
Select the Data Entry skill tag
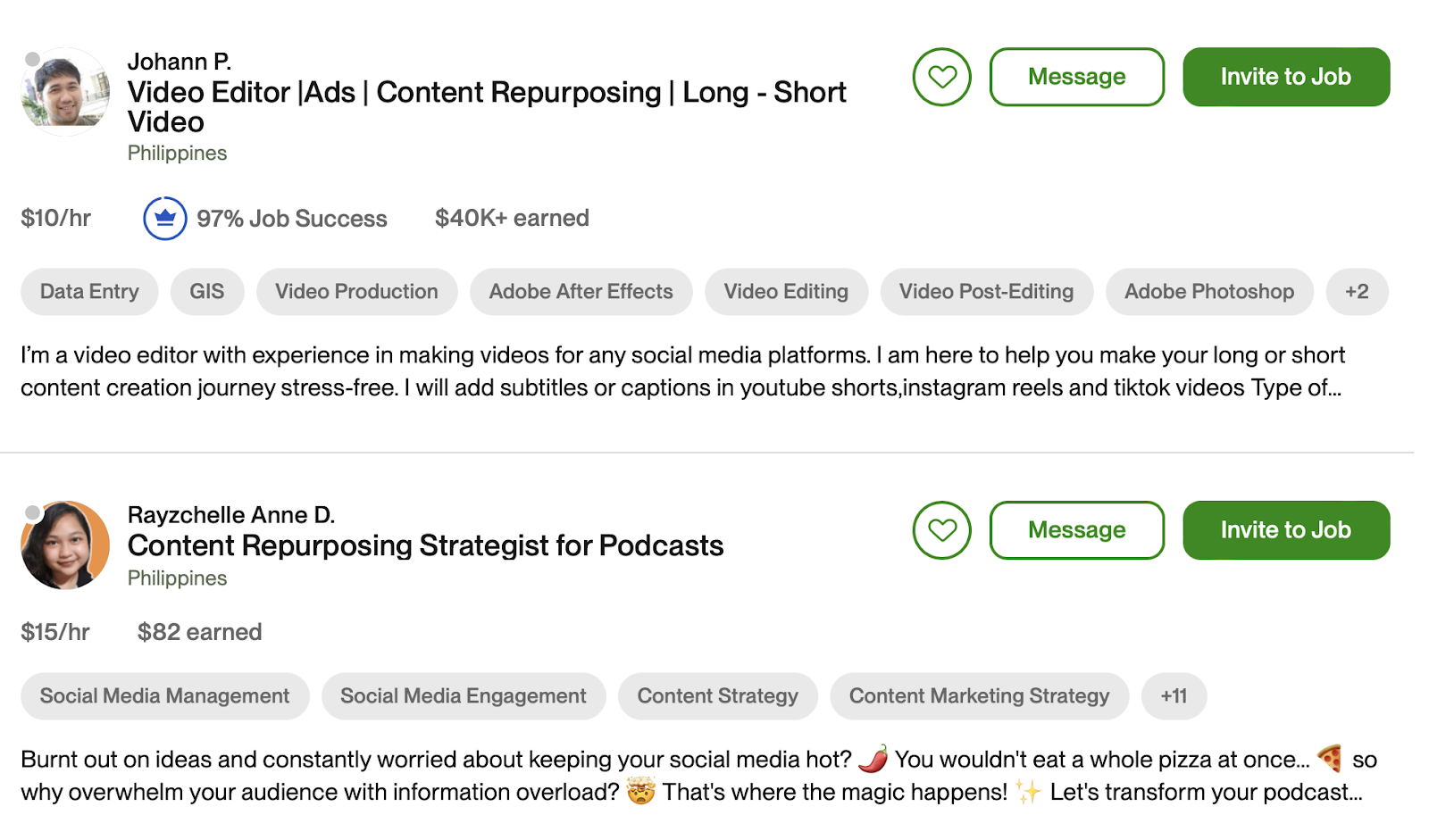tap(89, 292)
